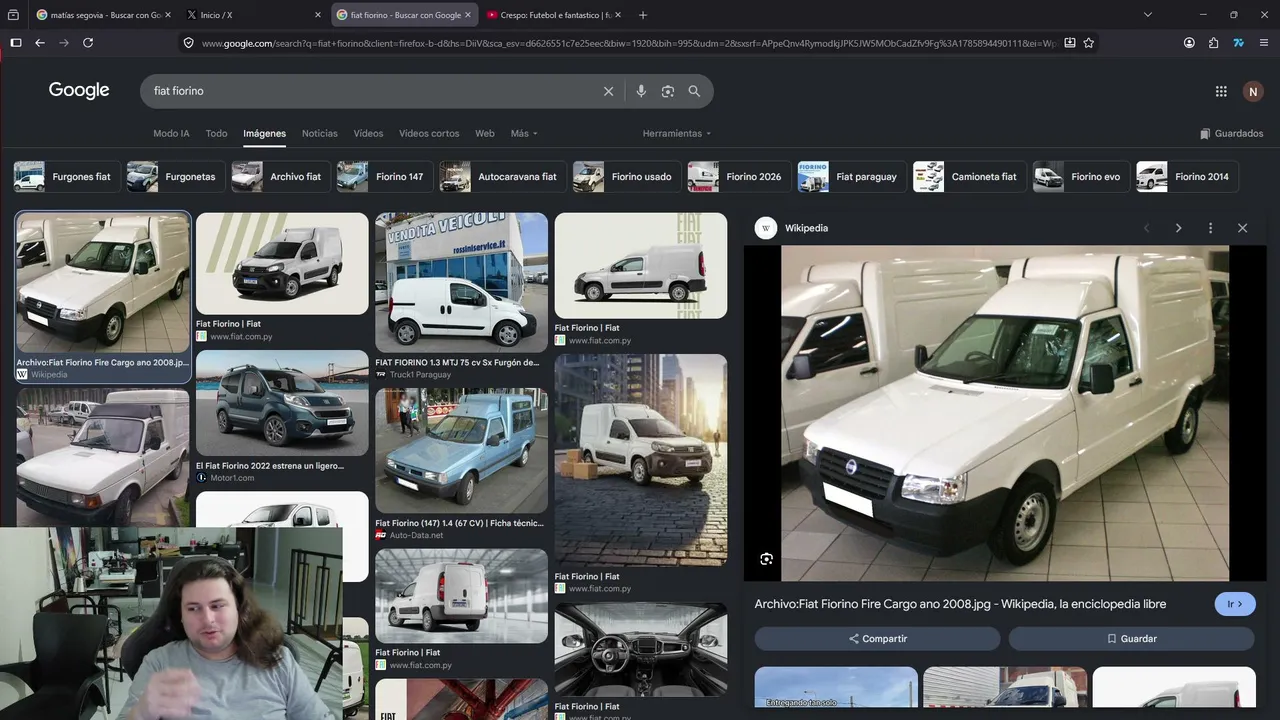The image size is (1280, 720).
Task: Open the Noticias results tab
Action: coord(320,133)
